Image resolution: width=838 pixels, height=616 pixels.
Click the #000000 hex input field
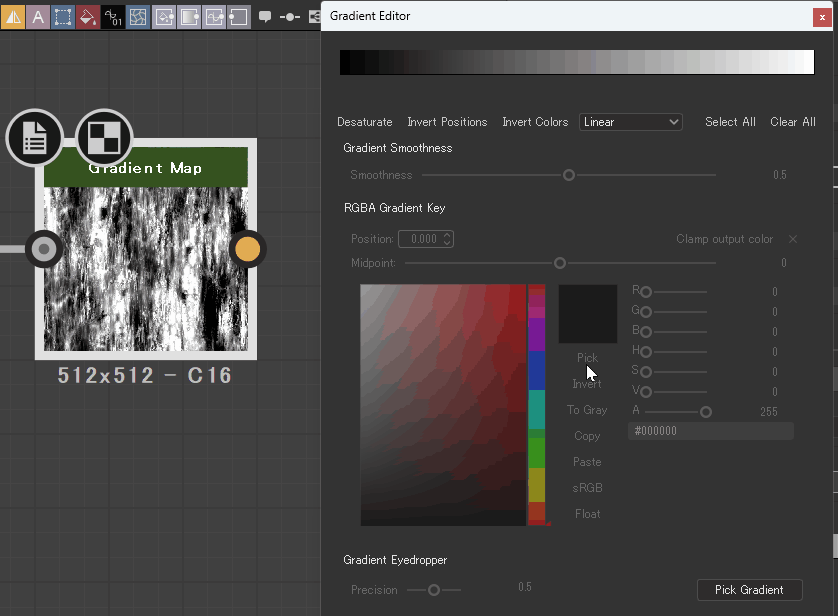(x=710, y=430)
